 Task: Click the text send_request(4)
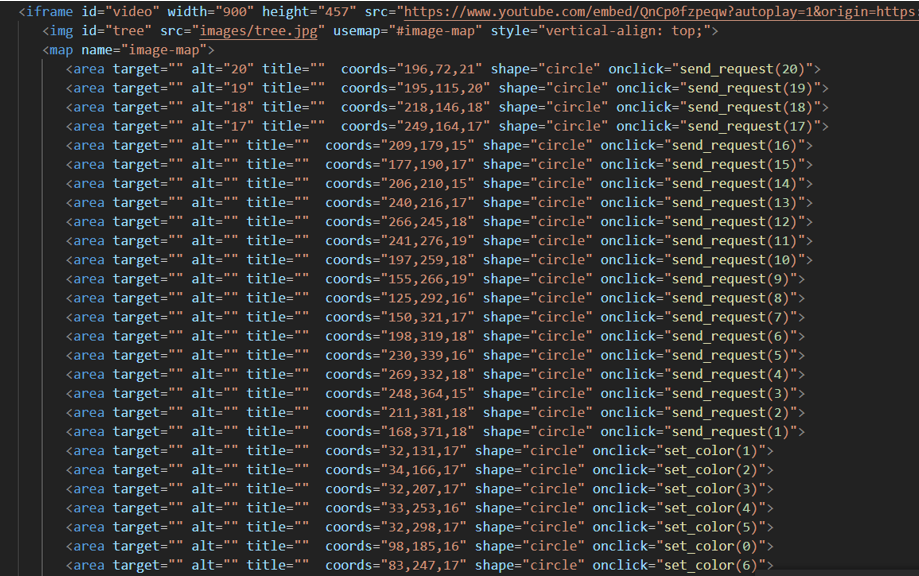pos(731,374)
